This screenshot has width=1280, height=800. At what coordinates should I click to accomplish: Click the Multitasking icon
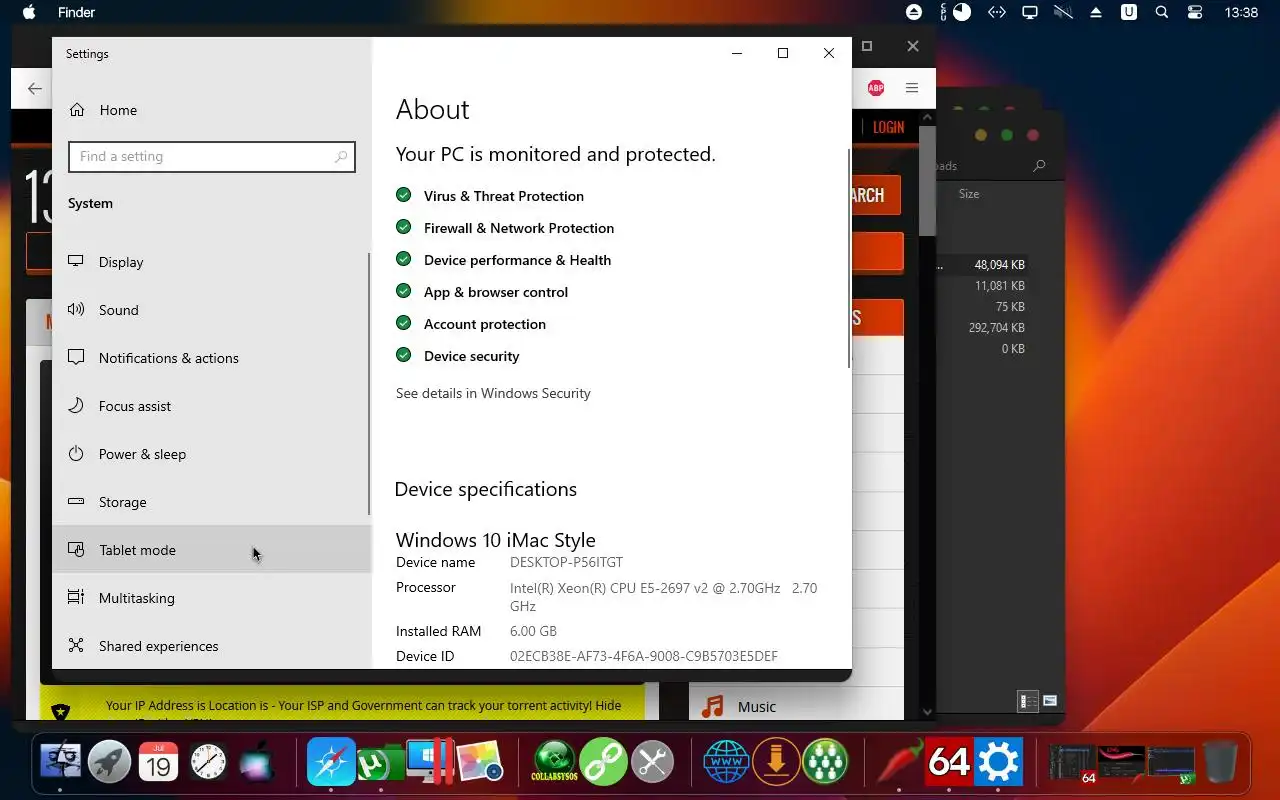coord(76,597)
